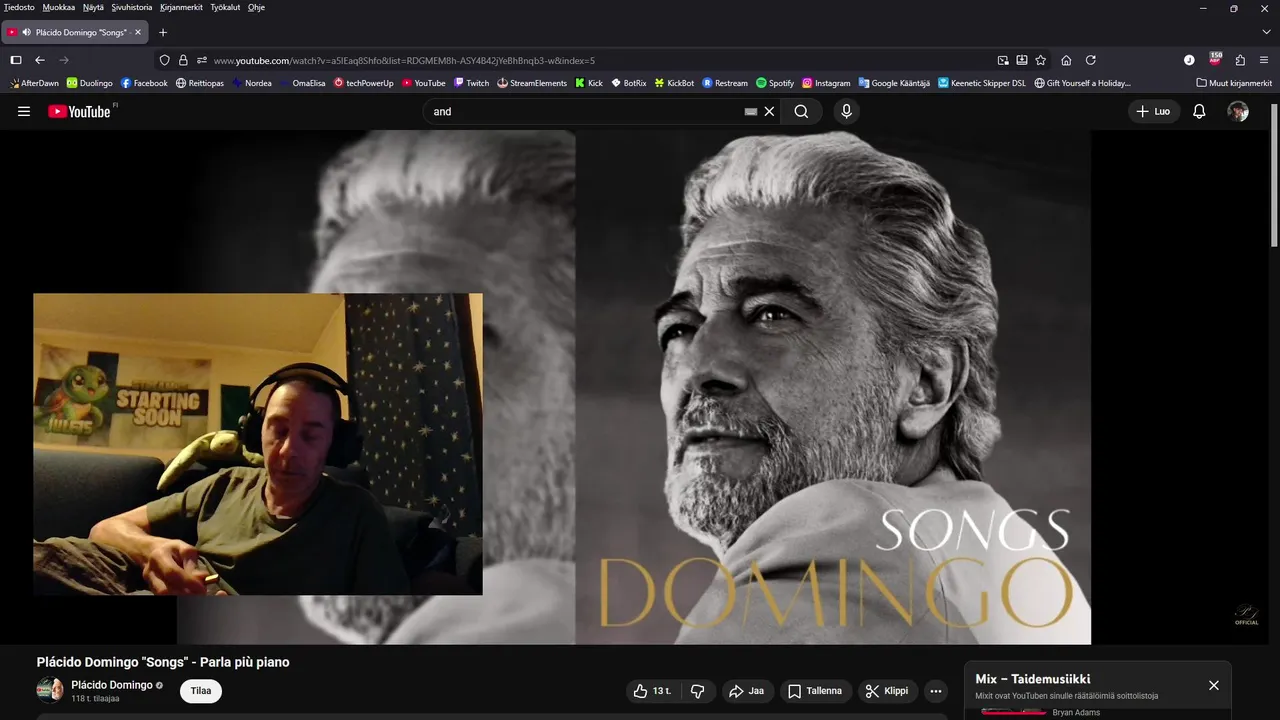Open the Spotify bookmark
The width and height of the screenshot is (1280, 720).
coord(775,83)
